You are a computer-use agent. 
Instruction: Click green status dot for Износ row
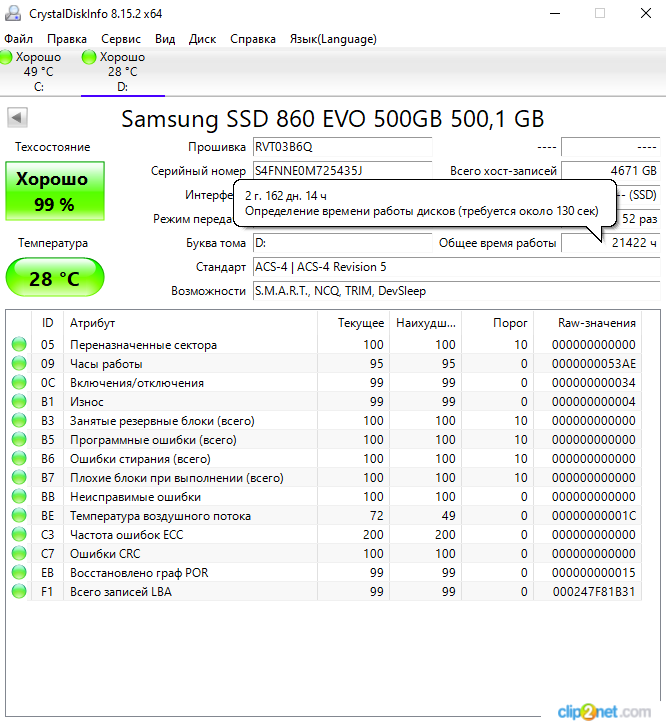click(x=19, y=402)
